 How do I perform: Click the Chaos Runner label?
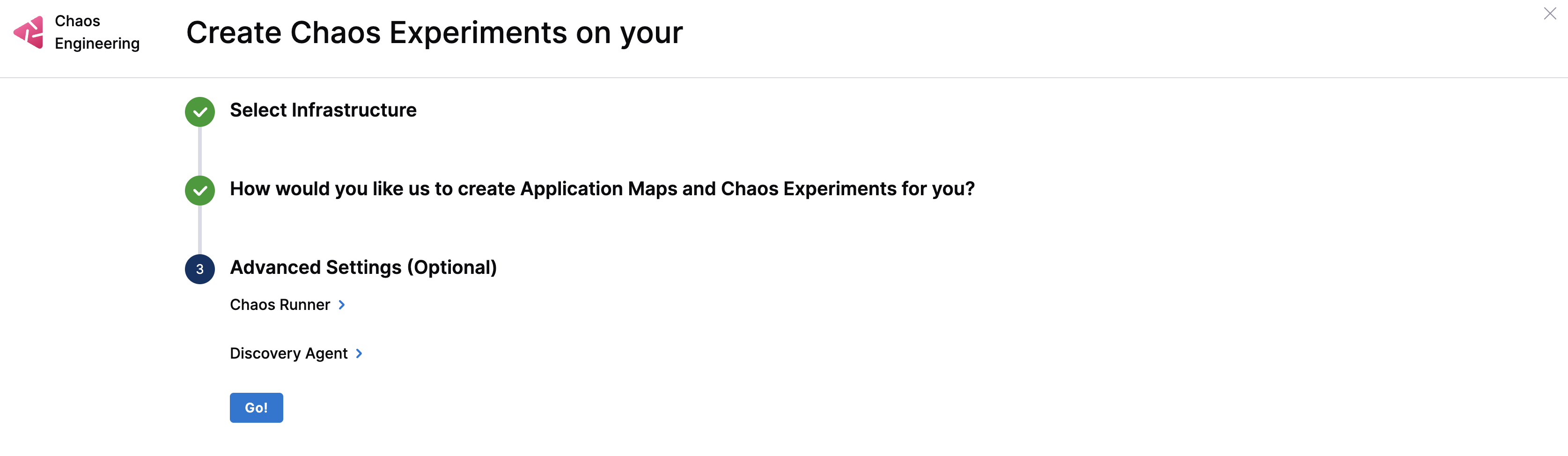[x=280, y=304]
